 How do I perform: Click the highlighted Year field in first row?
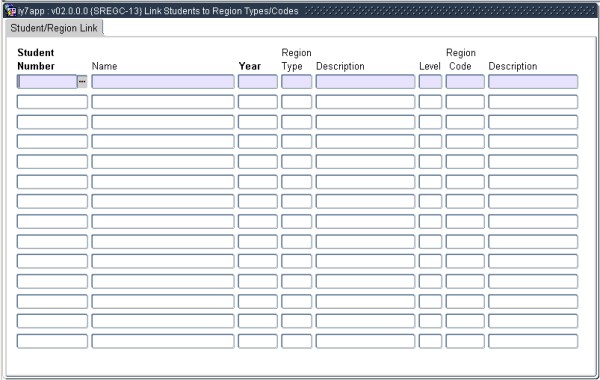258,82
